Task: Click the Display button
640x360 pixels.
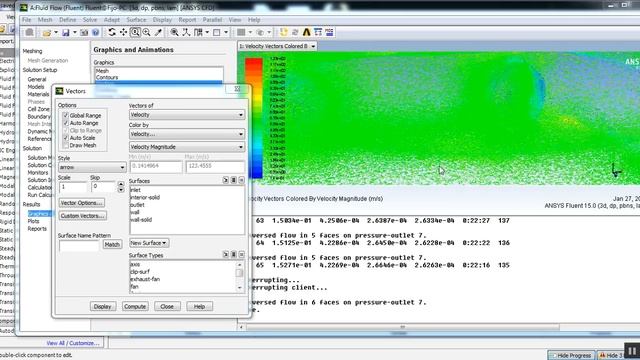Action: (x=103, y=306)
